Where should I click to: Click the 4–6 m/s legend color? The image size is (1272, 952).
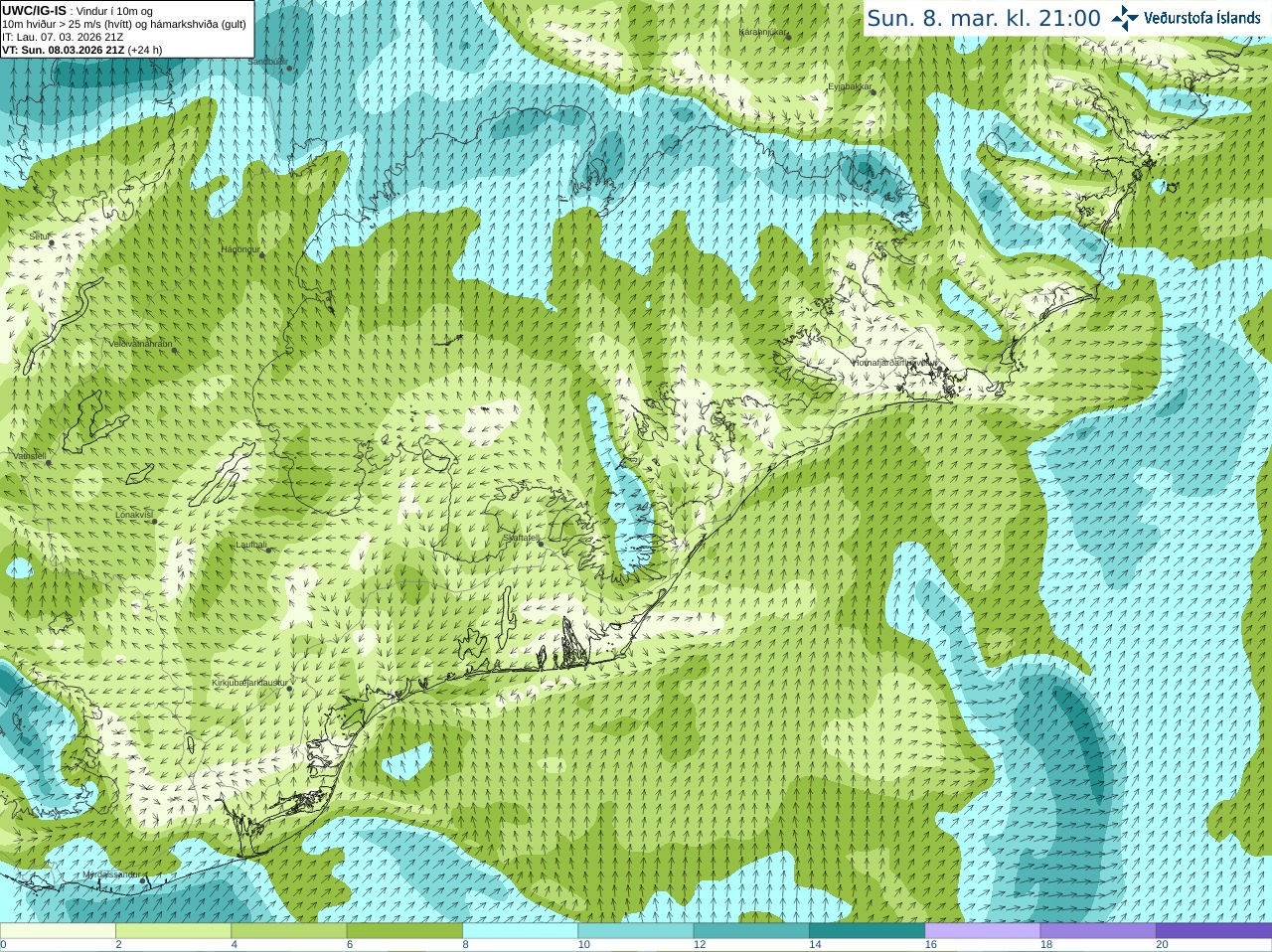(288, 931)
